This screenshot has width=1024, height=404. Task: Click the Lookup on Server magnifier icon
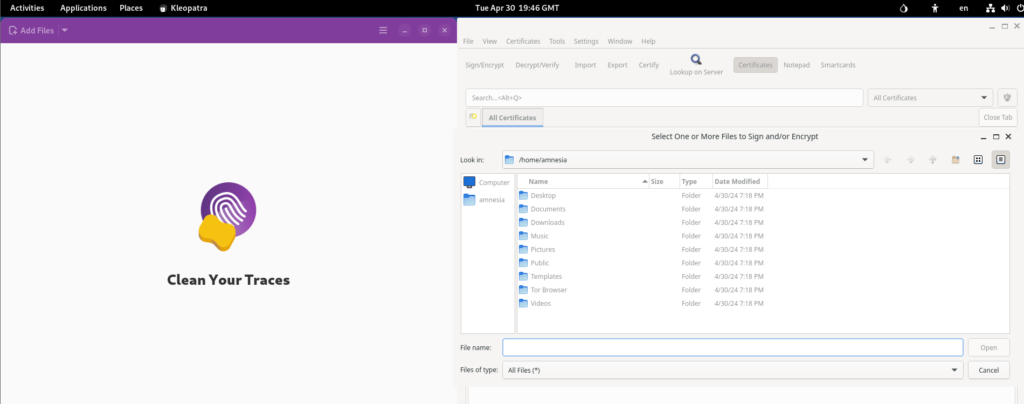(695, 60)
